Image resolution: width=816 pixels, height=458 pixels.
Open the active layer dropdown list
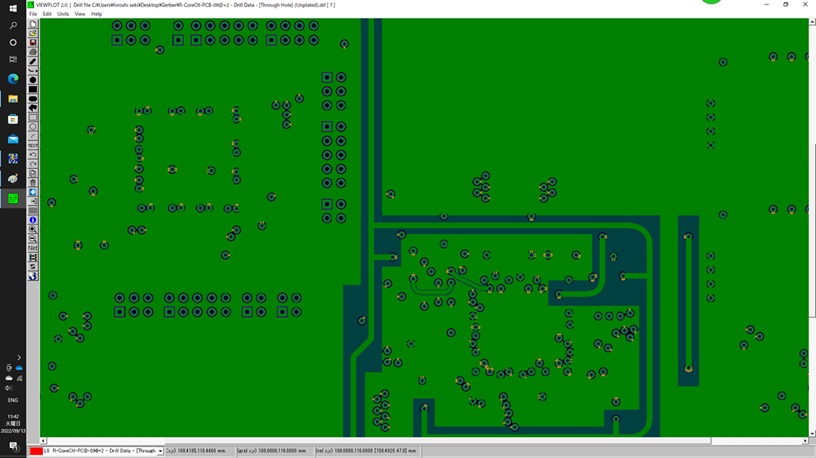click(x=160, y=451)
